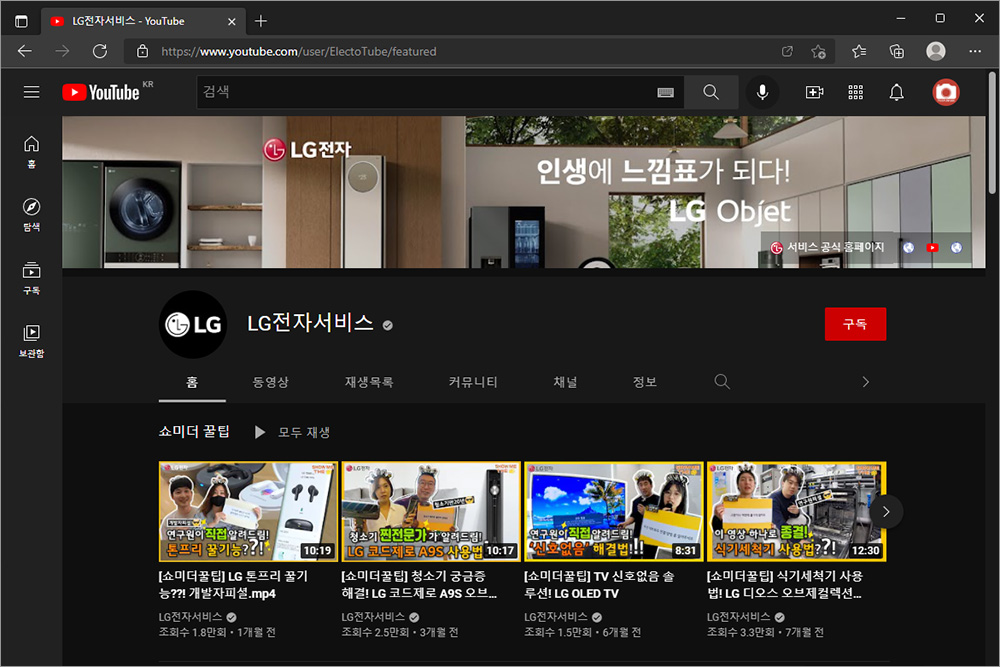The width and height of the screenshot is (1000, 667).
Task: Click the browser forward arrow
Action: (x=62, y=51)
